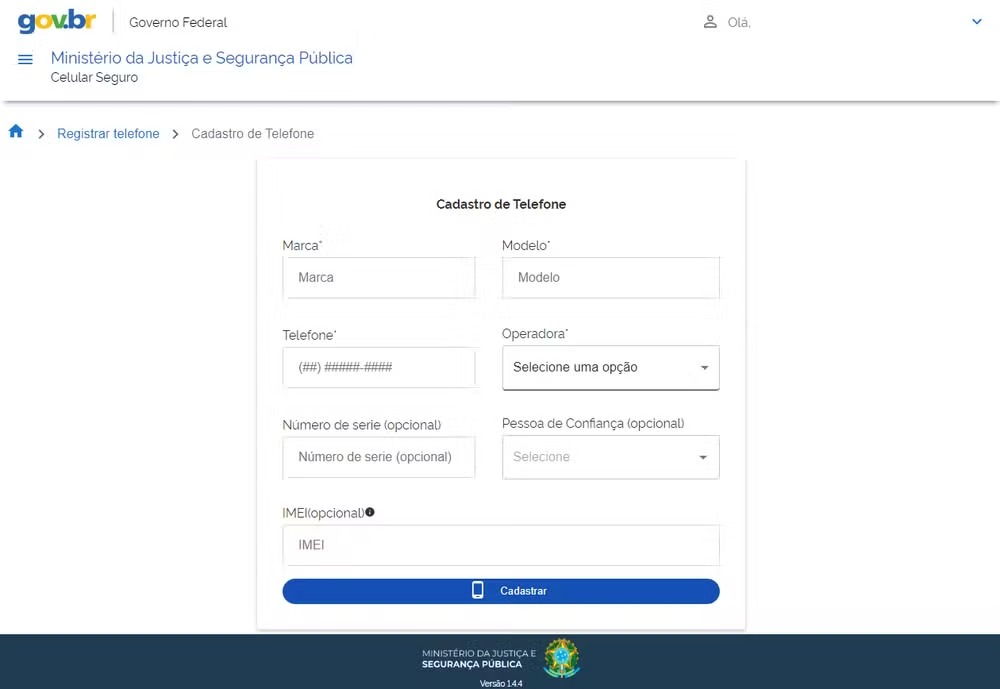The width and height of the screenshot is (1000, 689).
Task: Click the Cadastrar submit button
Action: [500, 591]
